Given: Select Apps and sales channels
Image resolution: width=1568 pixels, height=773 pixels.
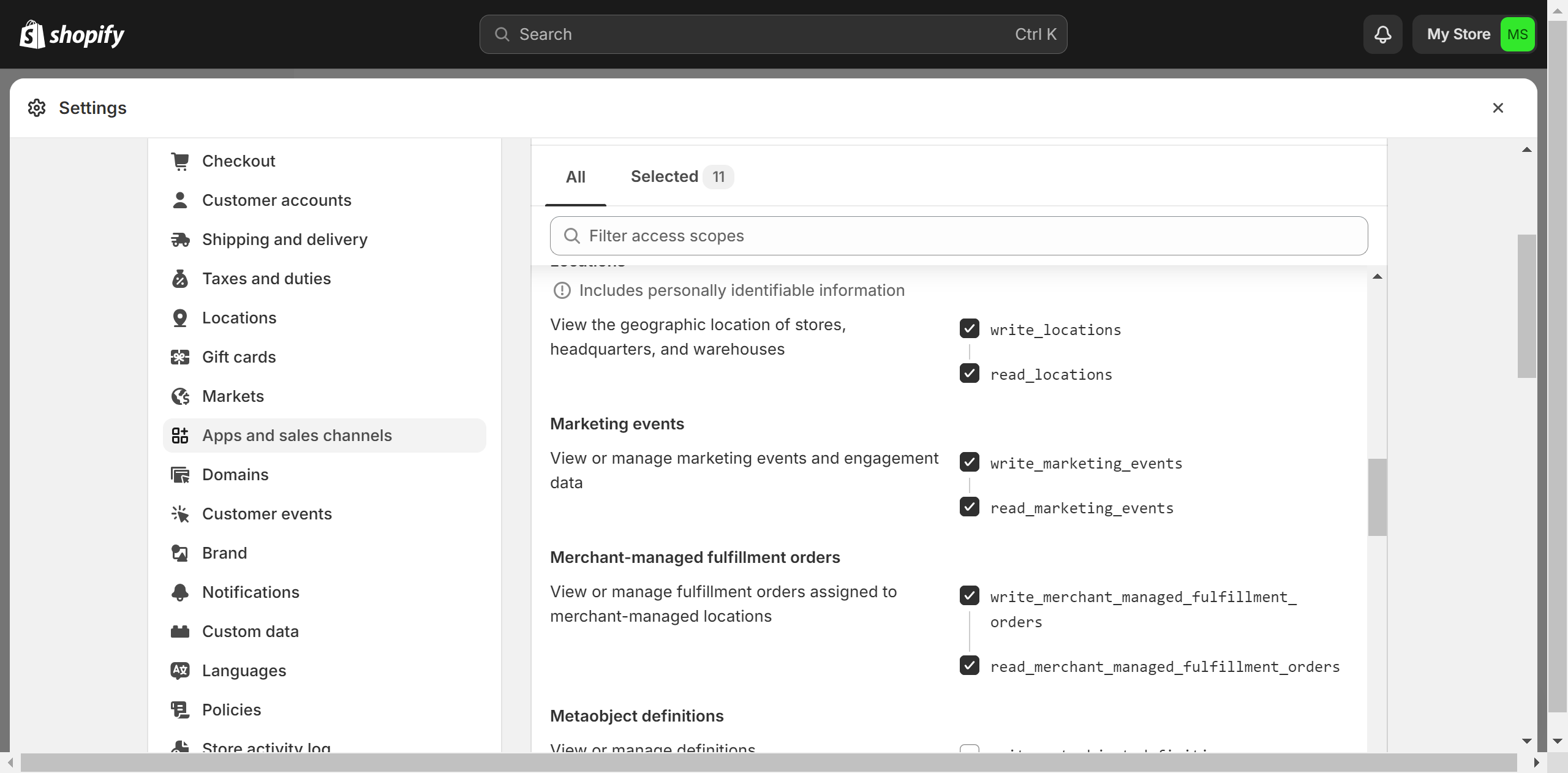Looking at the screenshot, I should pyautogui.click(x=325, y=436).
